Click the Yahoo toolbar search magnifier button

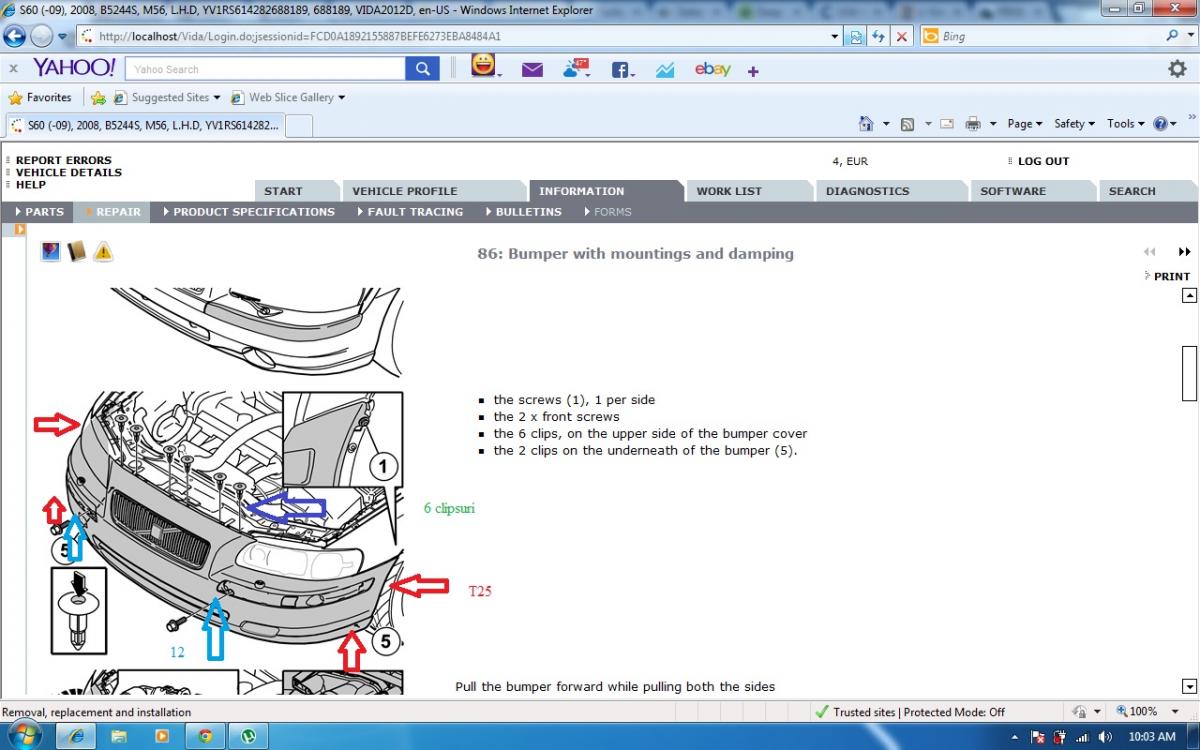point(422,69)
